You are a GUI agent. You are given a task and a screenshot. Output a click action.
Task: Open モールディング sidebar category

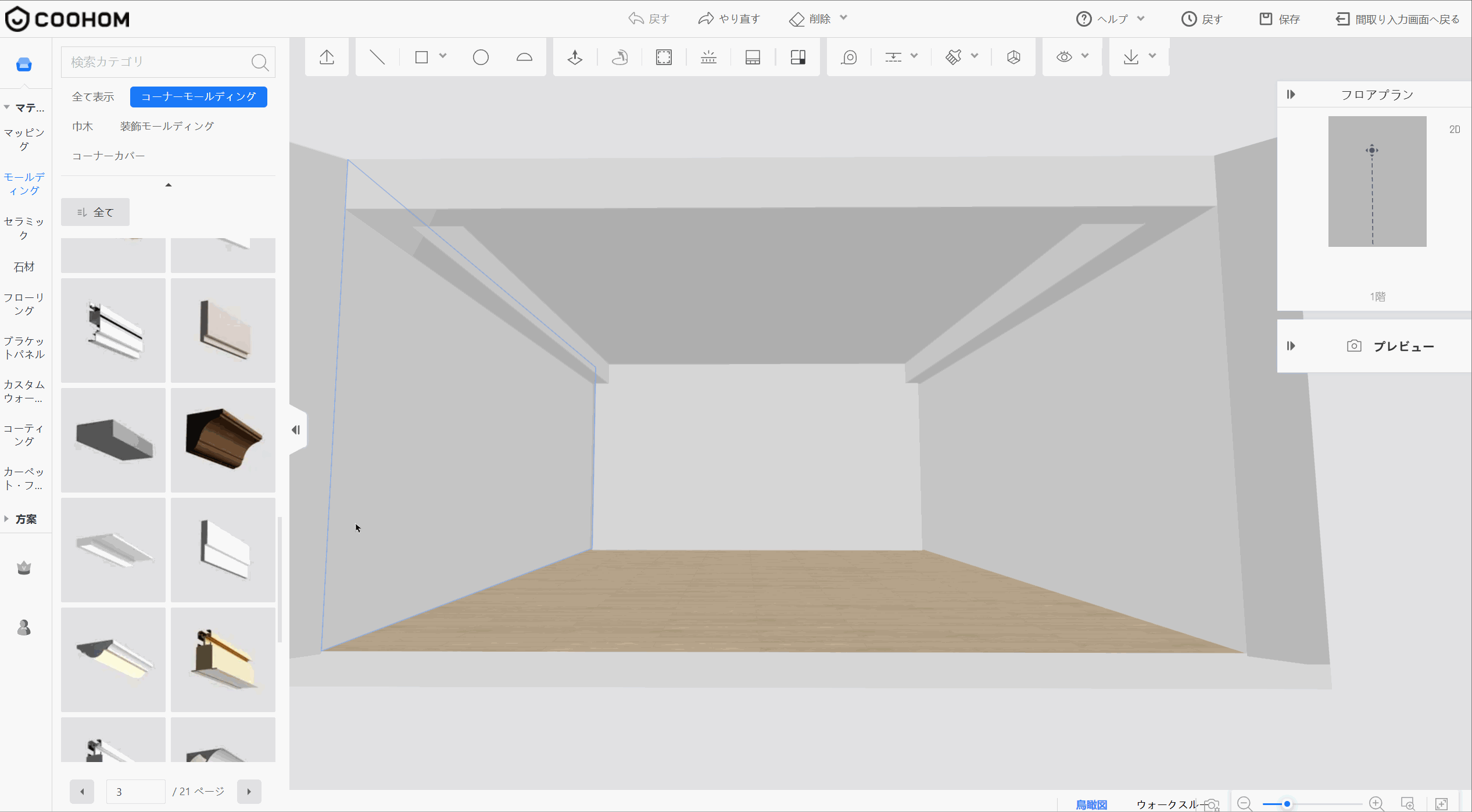coord(24,184)
